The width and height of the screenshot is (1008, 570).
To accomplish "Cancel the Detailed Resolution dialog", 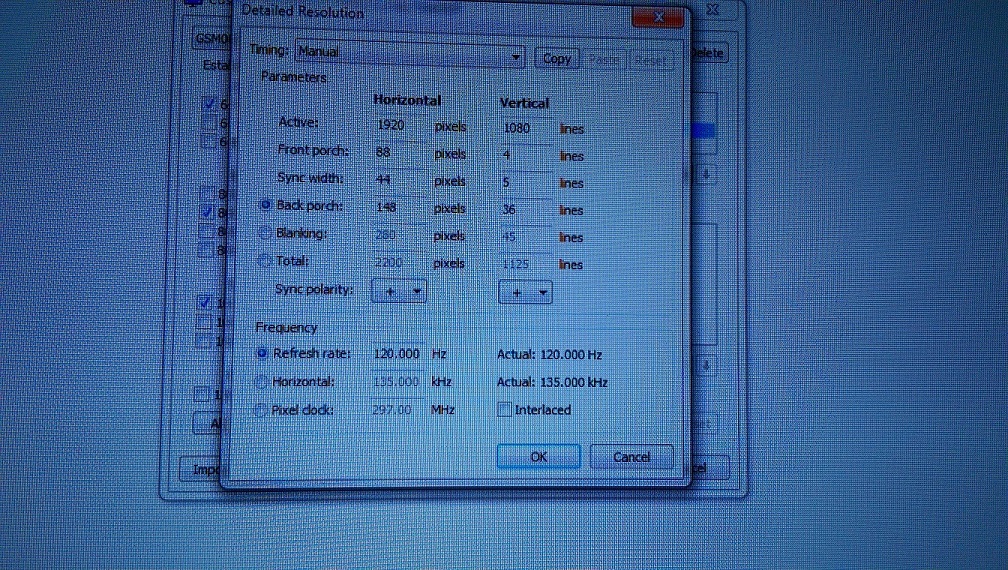I will [x=631, y=457].
